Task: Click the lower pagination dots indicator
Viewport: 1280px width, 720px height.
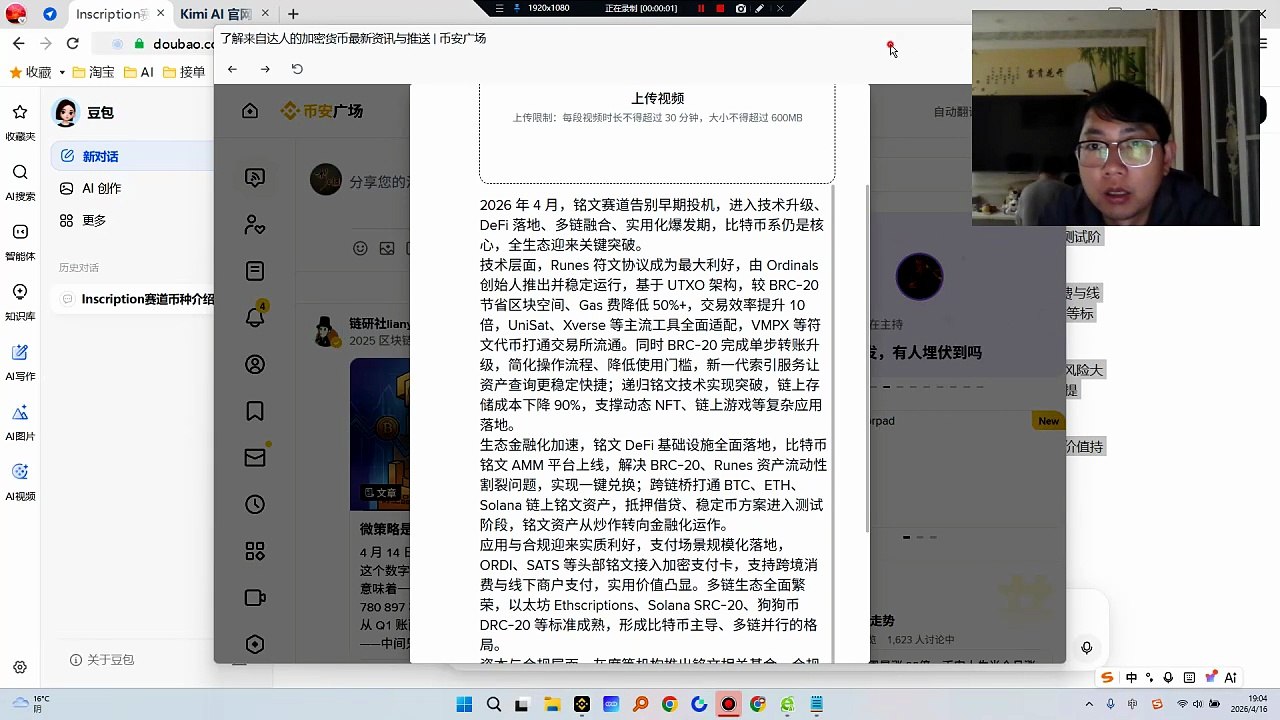Action: click(920, 537)
